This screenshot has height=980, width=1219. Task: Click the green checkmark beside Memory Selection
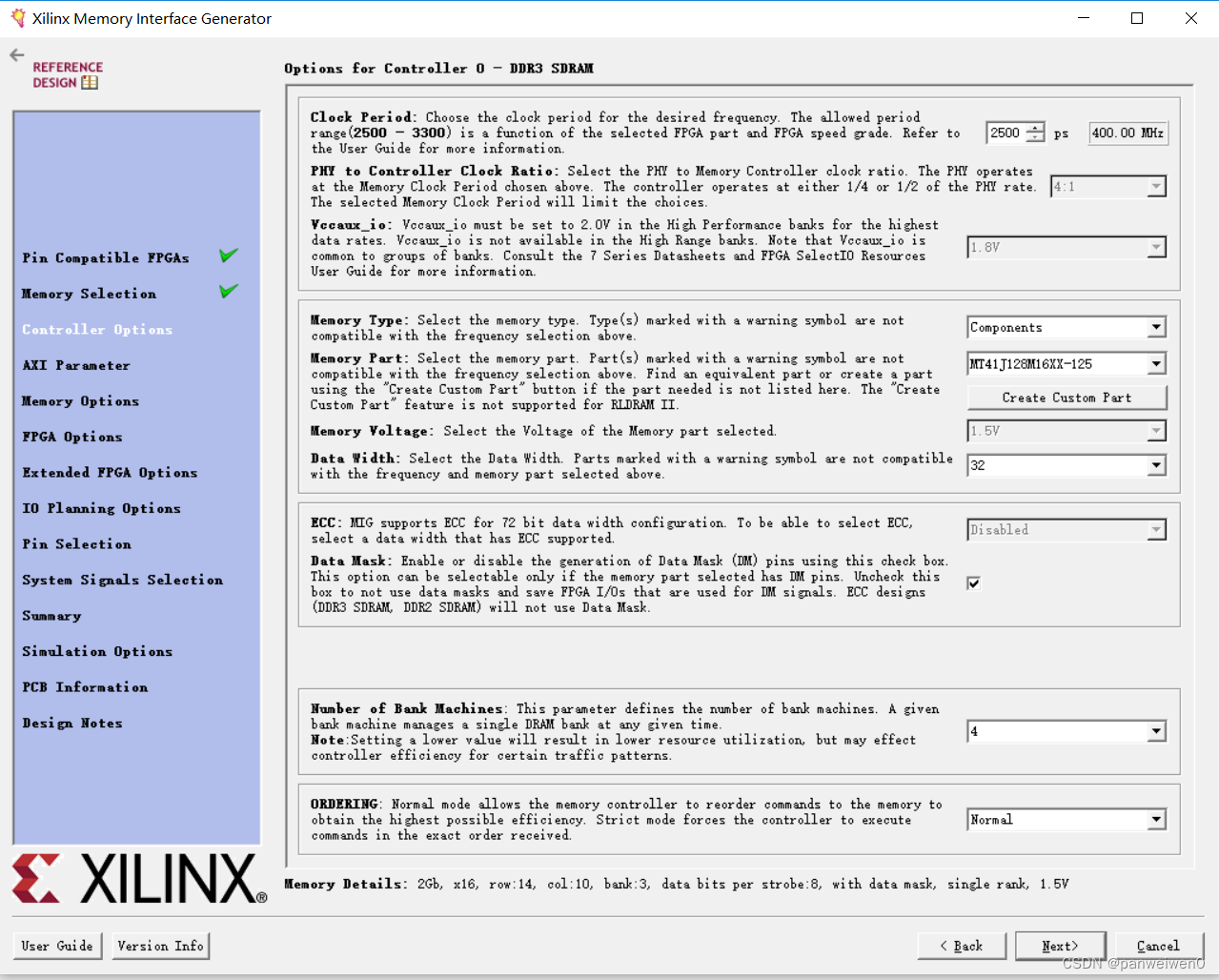(229, 291)
